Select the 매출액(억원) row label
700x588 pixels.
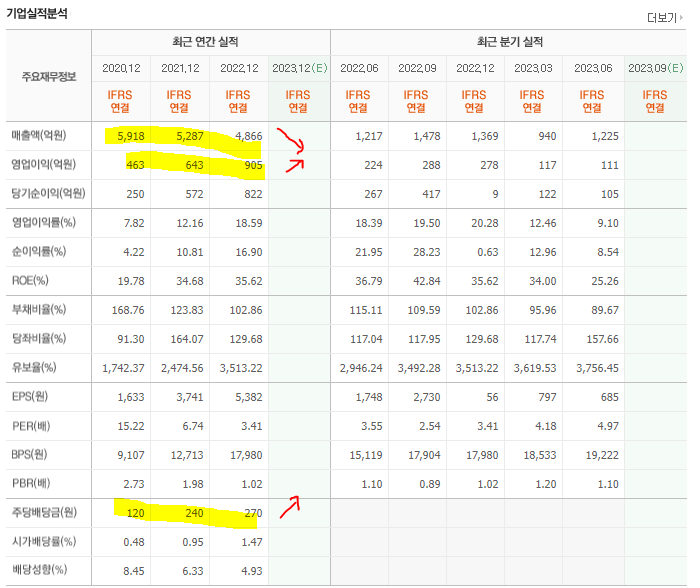[x=39, y=135]
